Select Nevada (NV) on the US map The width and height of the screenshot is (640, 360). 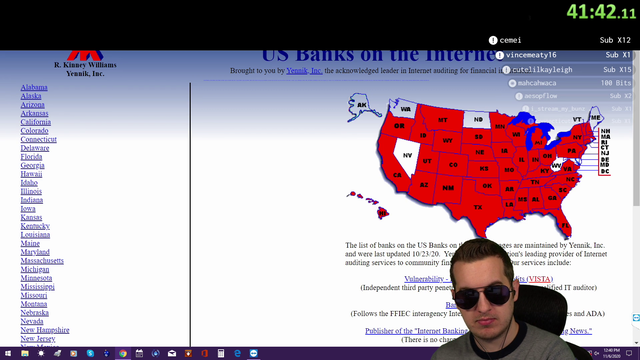407,156
